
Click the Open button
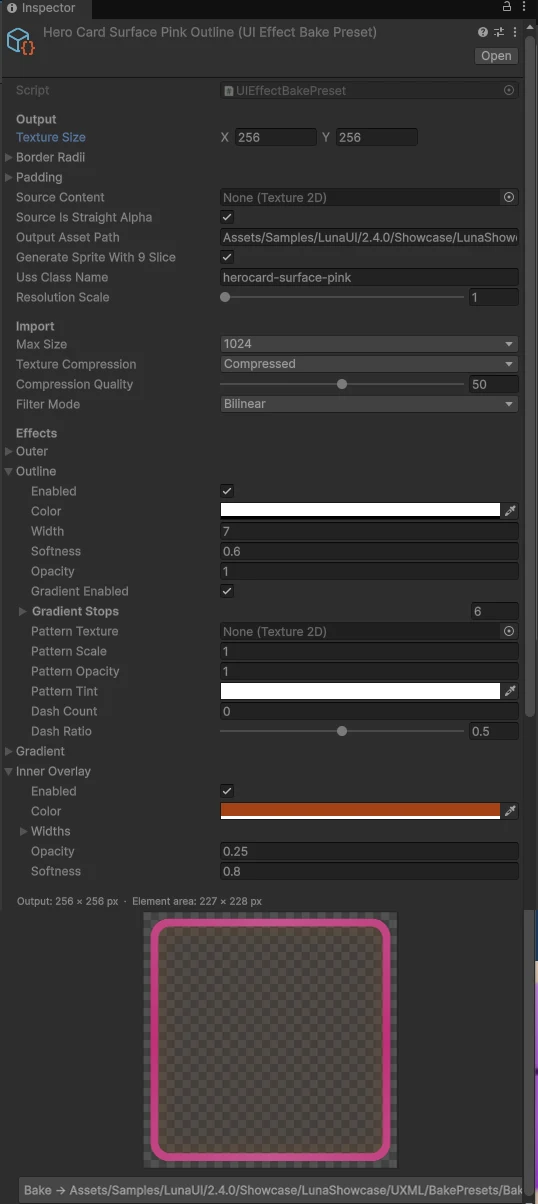(496, 56)
